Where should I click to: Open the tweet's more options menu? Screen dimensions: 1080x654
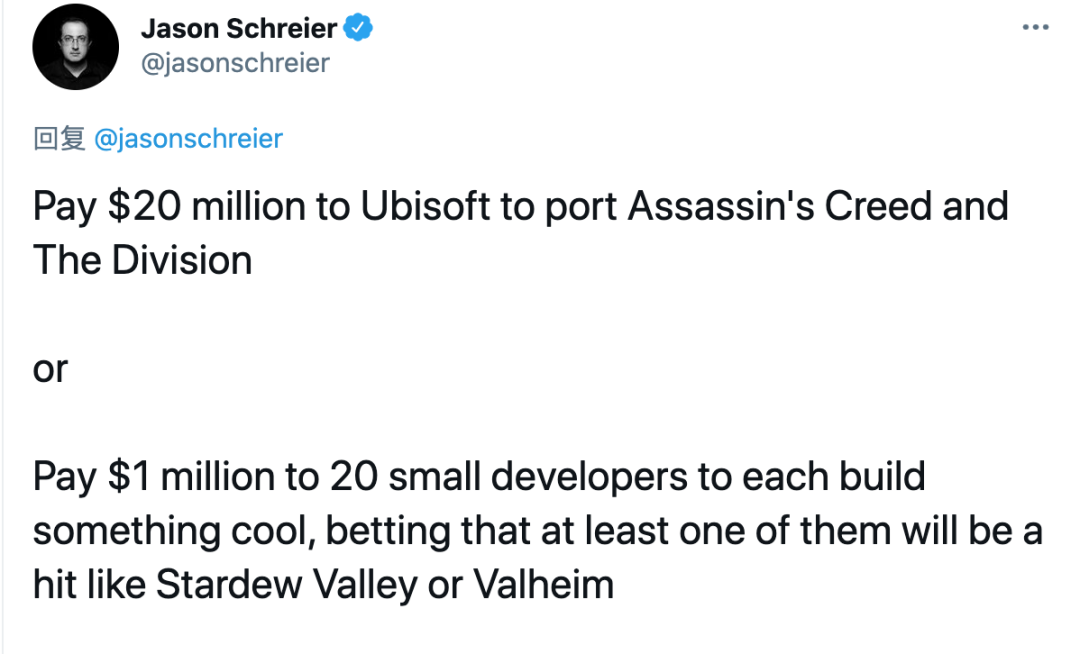point(1035,28)
